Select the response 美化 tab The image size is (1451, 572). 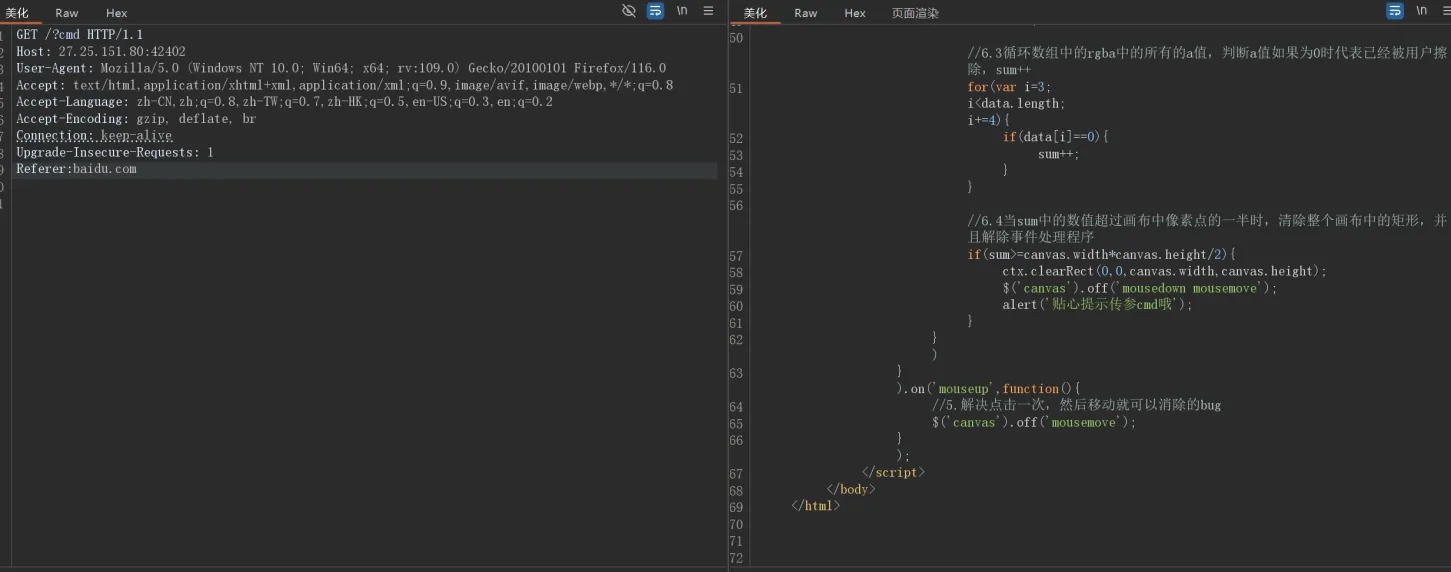(x=755, y=13)
